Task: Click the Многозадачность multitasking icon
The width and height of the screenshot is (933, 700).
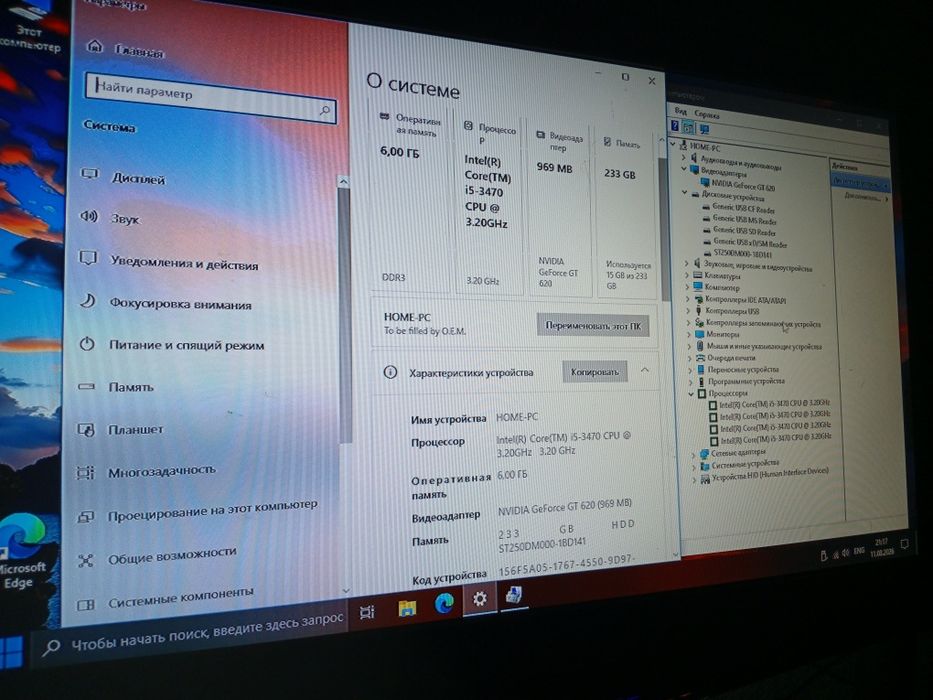Action: tap(86, 473)
